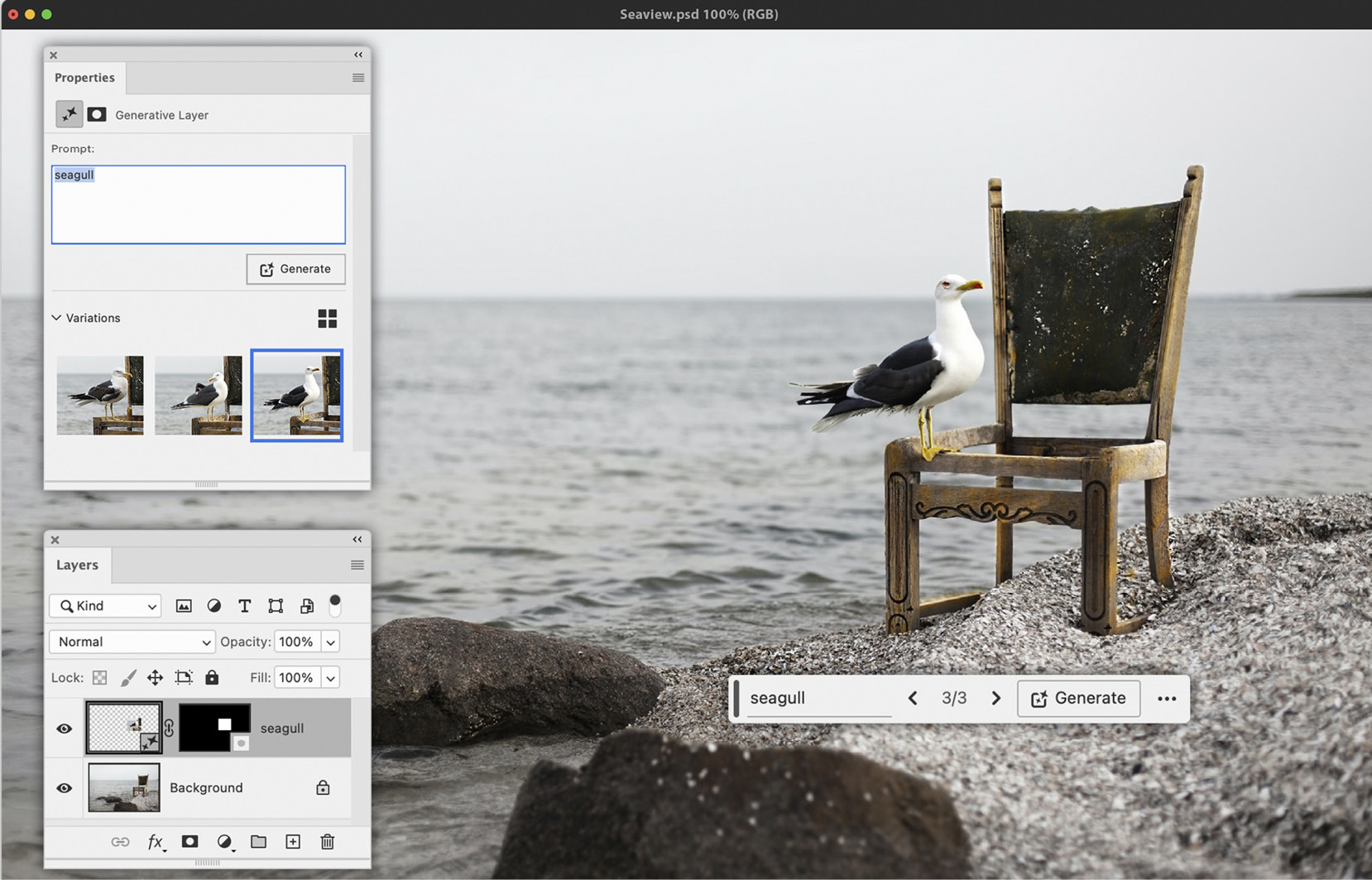This screenshot has height=880, width=1372.
Task: Select the Background layer thumbnail
Action: [124, 788]
